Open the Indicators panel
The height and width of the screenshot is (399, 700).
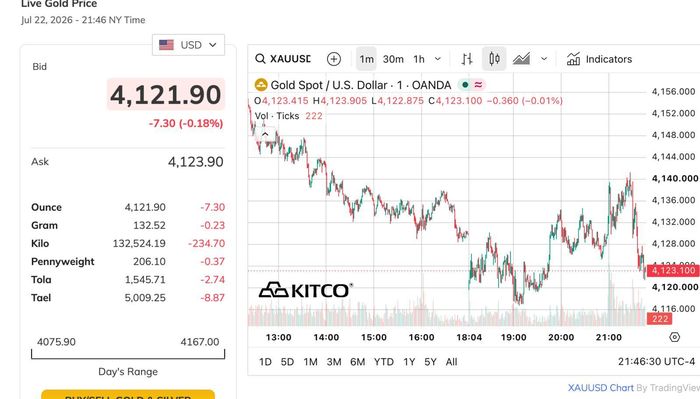(600, 59)
